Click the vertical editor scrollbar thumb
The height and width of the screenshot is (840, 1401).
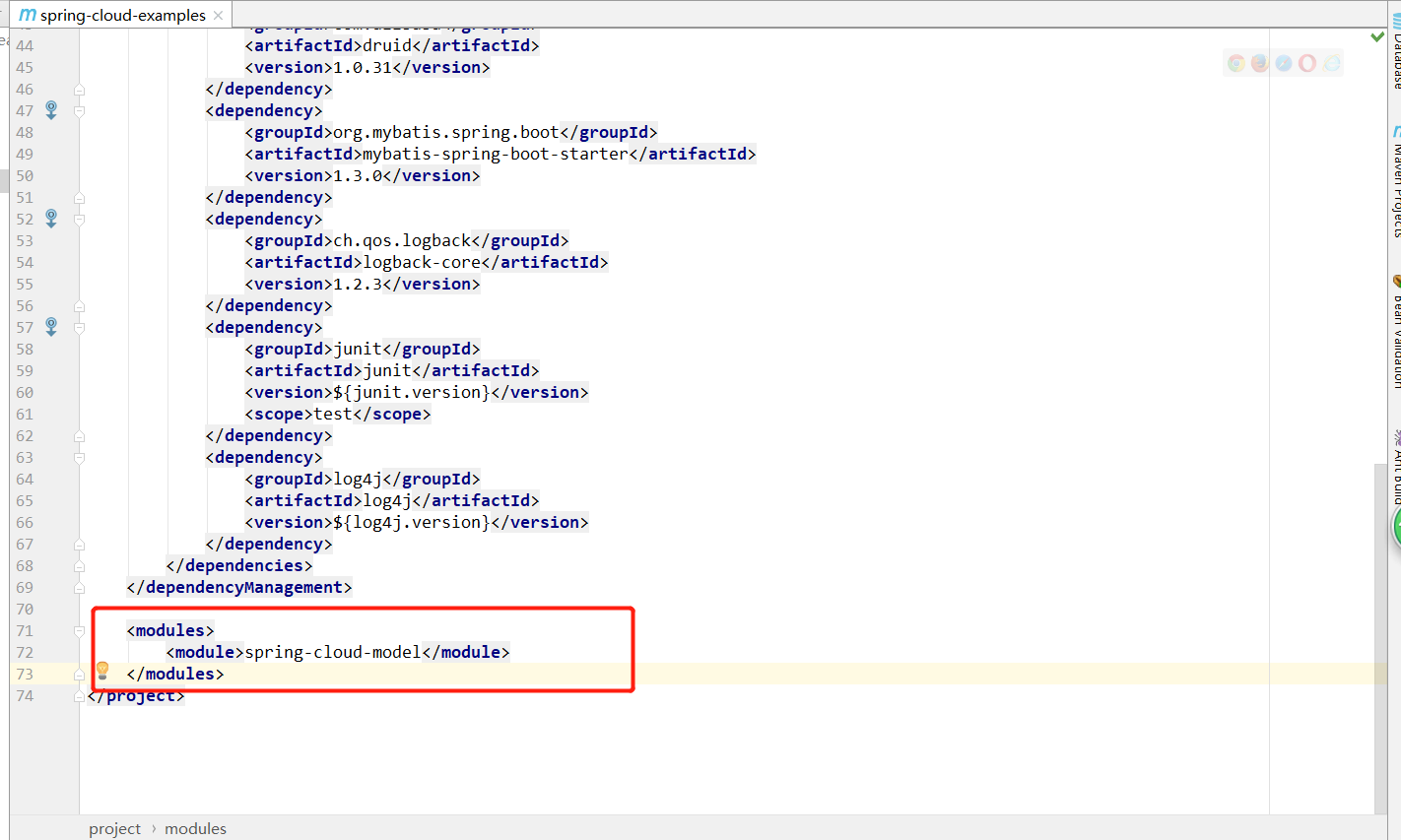(1380, 638)
